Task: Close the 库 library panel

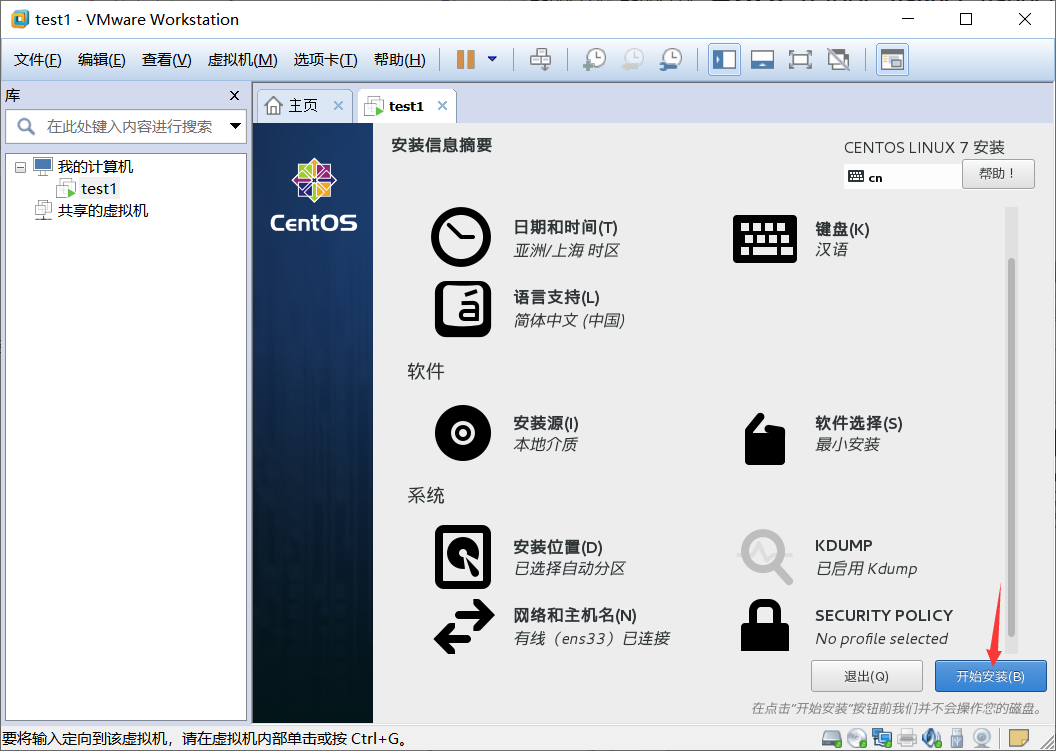Action: (x=234, y=96)
